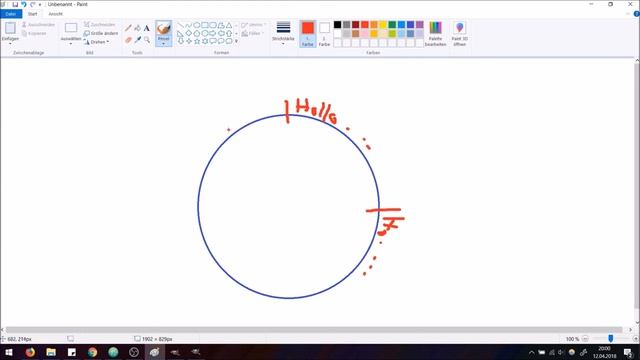The image size is (640, 360).
Task: Click zoom out minus button in status bar
Action: click(x=585, y=339)
